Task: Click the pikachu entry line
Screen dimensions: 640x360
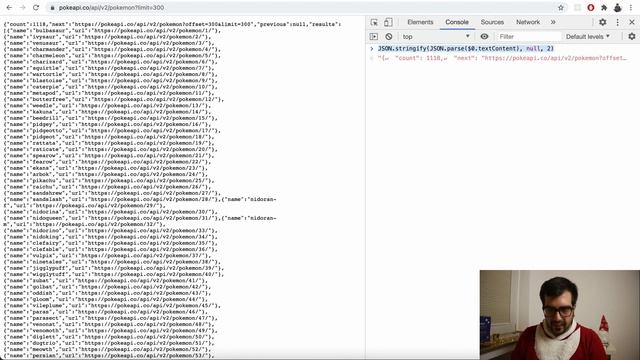Action: (x=109, y=180)
